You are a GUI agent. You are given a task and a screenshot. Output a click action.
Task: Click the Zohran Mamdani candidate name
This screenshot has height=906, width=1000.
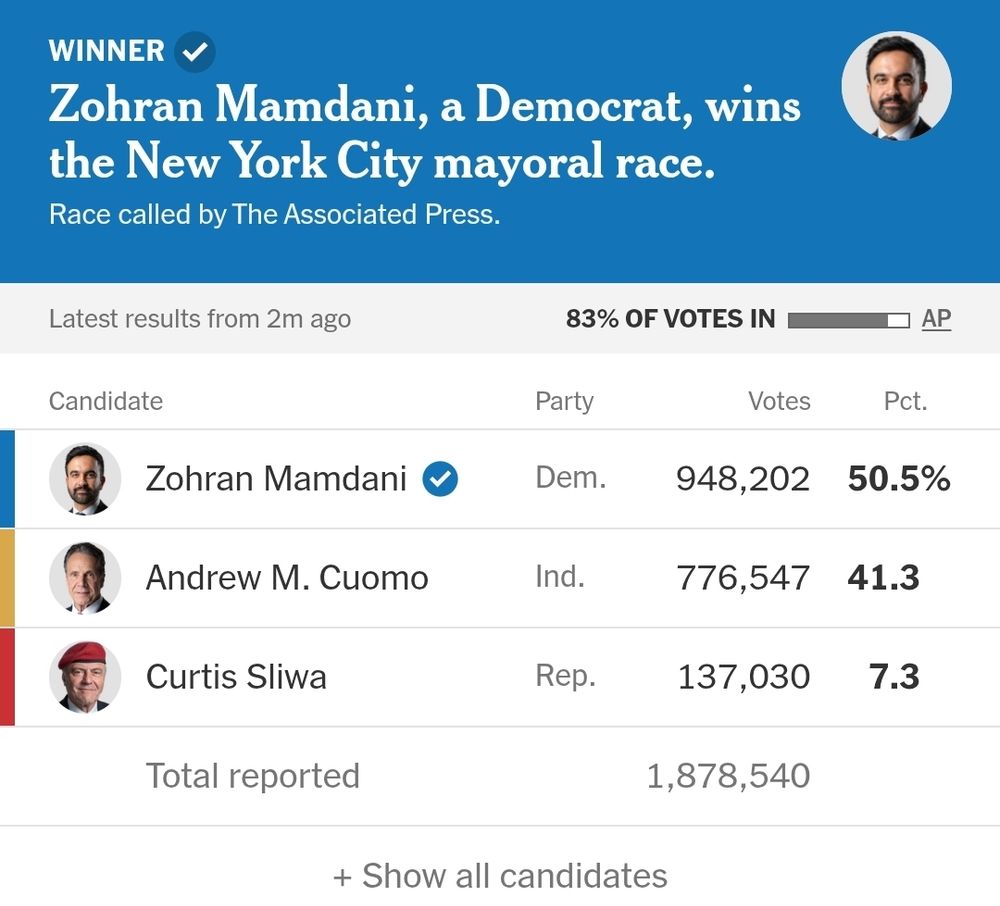tap(276, 479)
